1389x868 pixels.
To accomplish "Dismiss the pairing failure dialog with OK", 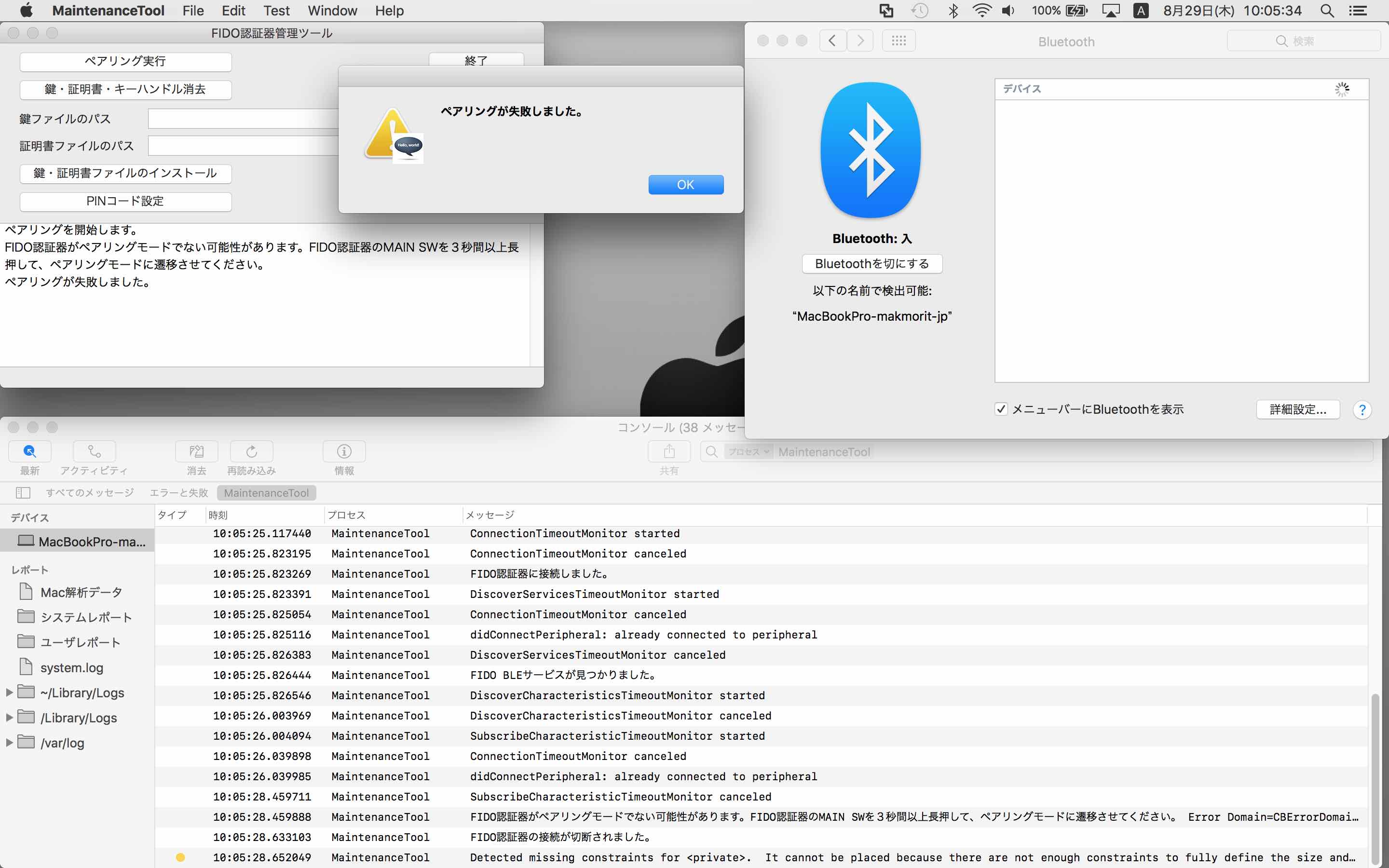I will [x=686, y=184].
